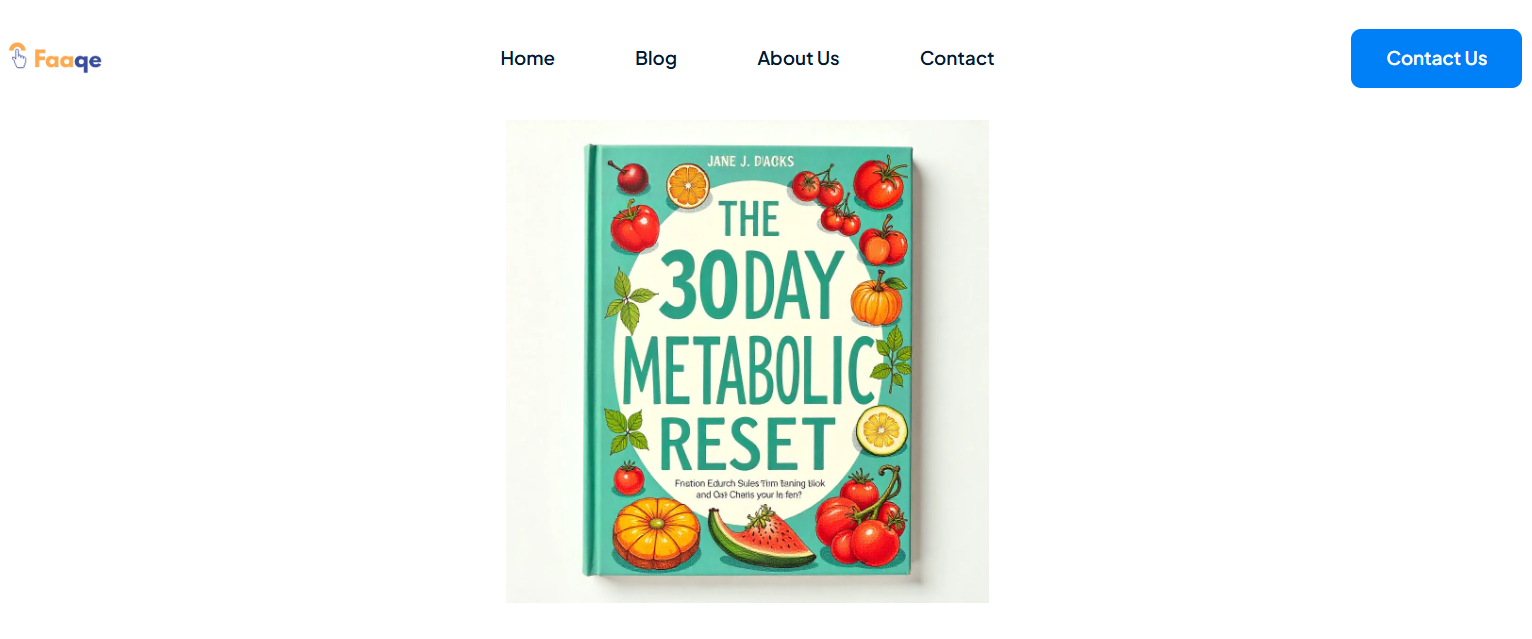Switch to the Blog section
Viewport: 1532px width, 639px height.
(656, 58)
